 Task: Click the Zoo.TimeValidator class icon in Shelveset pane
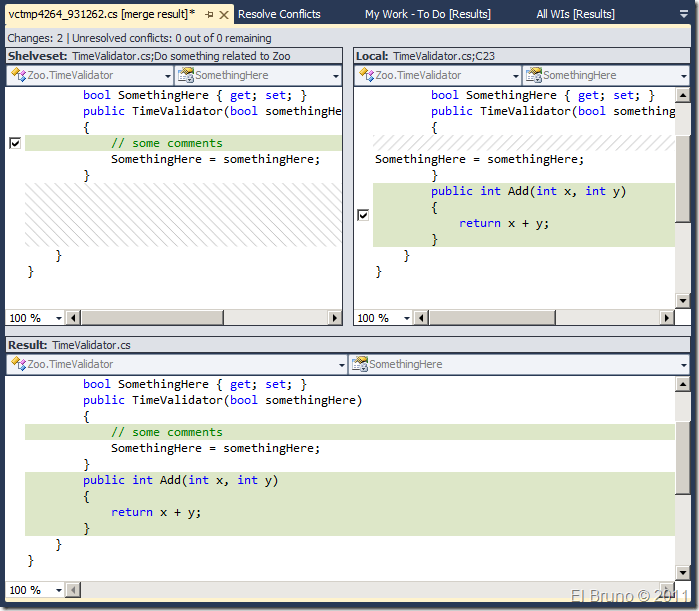point(18,76)
